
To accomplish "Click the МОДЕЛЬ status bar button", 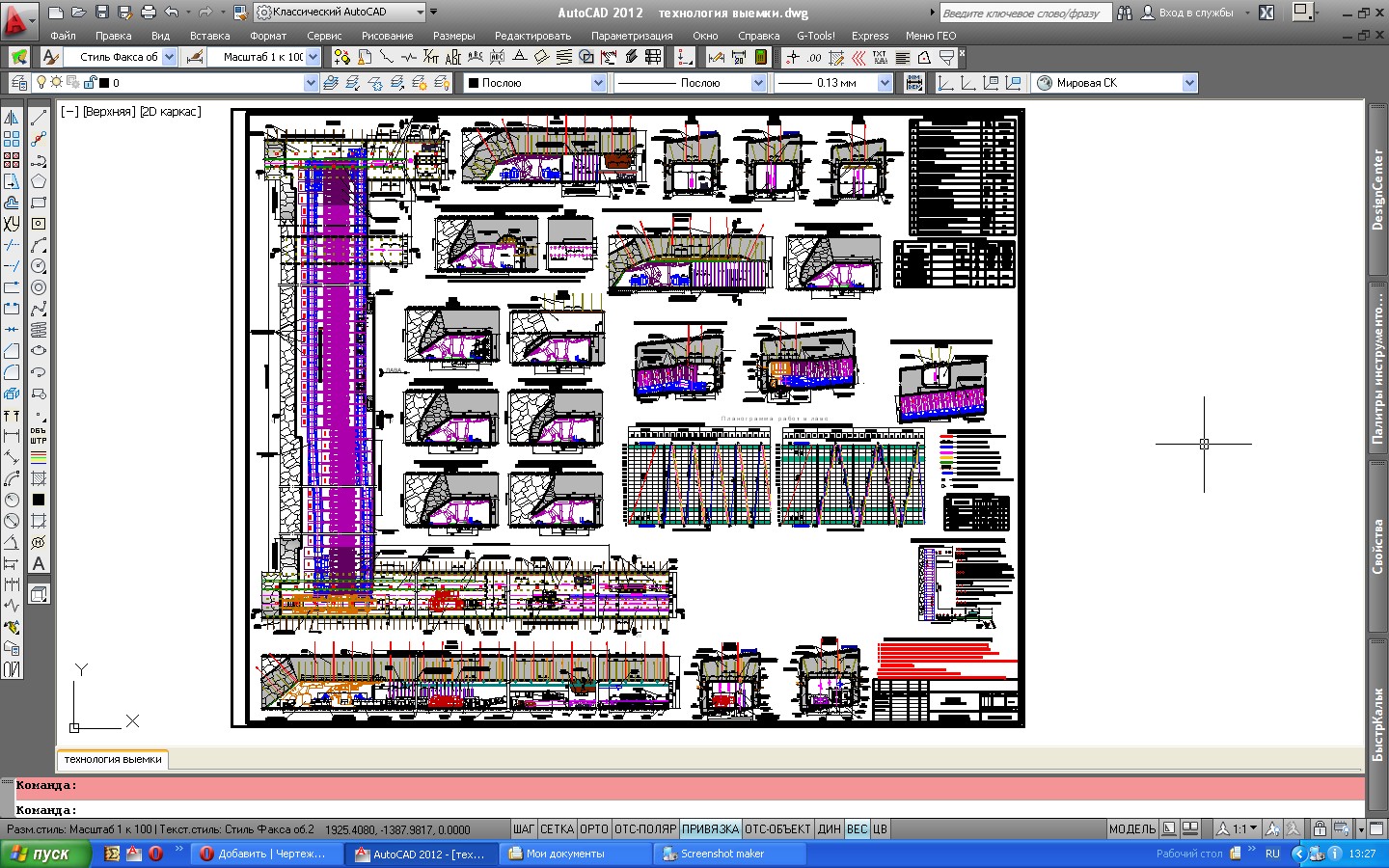I will click(1132, 828).
